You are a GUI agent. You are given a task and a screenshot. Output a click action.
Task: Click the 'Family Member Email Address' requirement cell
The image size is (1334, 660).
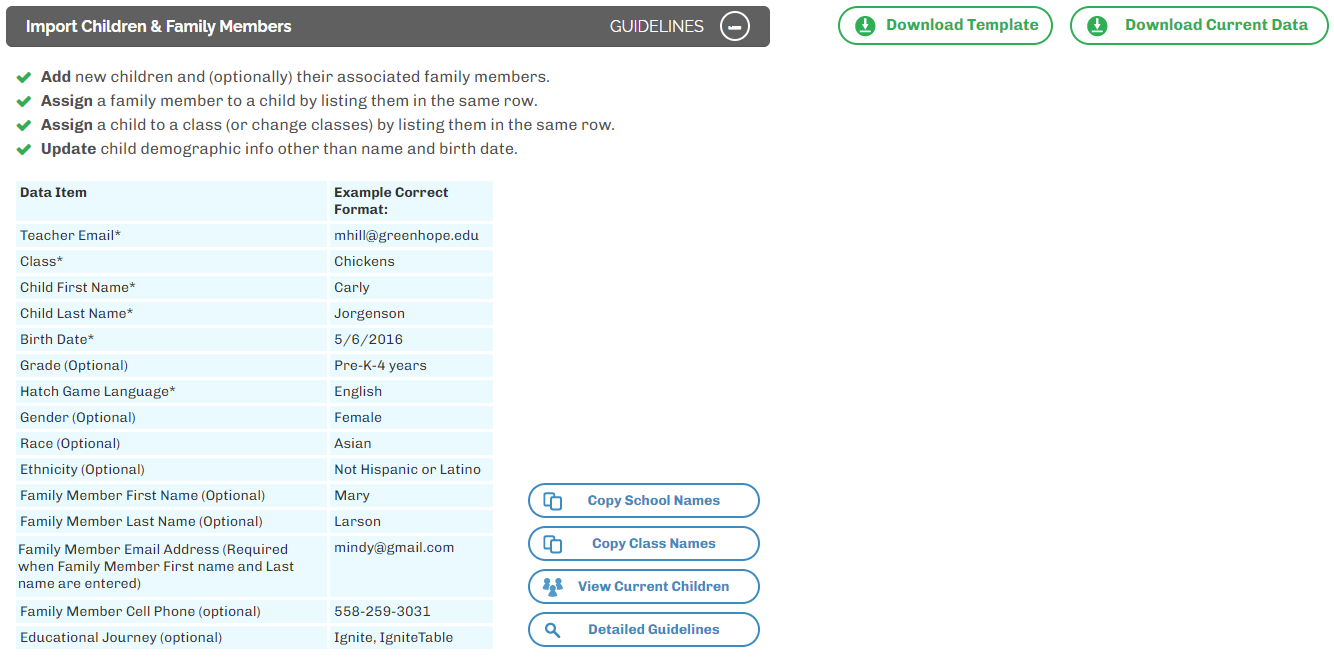[172, 566]
